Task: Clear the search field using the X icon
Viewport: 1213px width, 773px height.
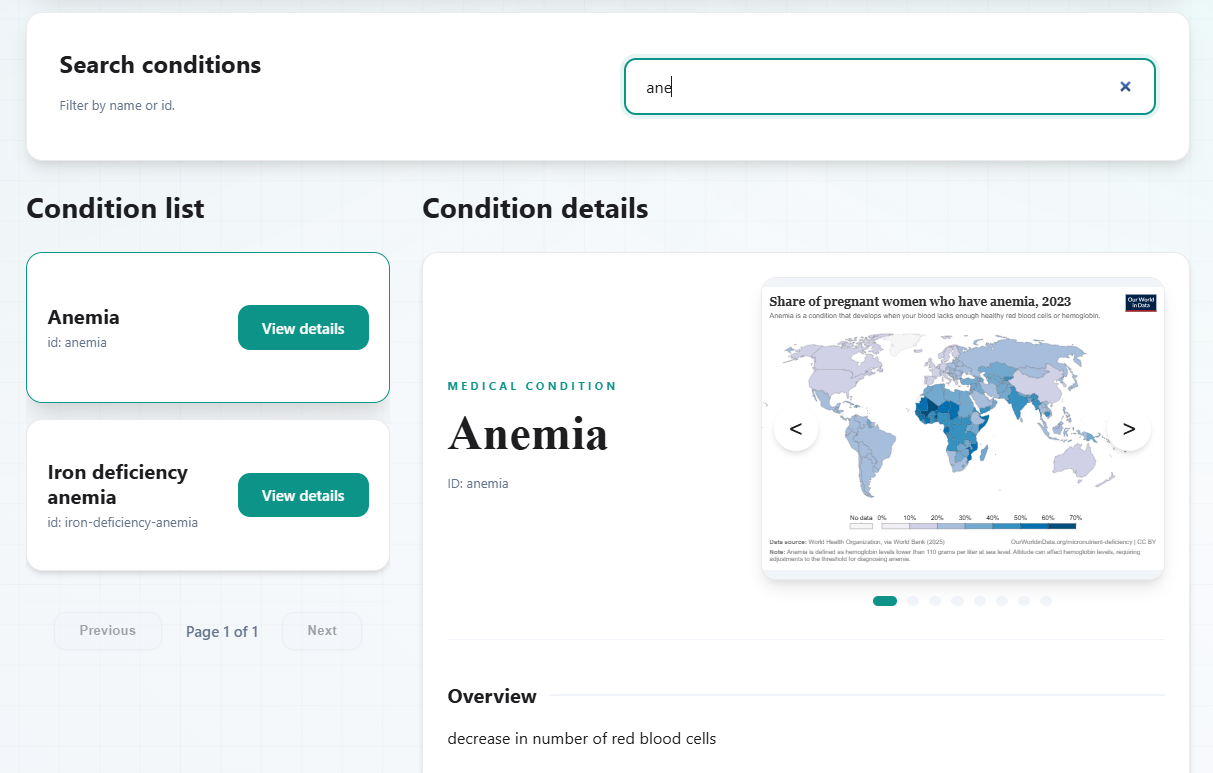Action: click(1125, 86)
